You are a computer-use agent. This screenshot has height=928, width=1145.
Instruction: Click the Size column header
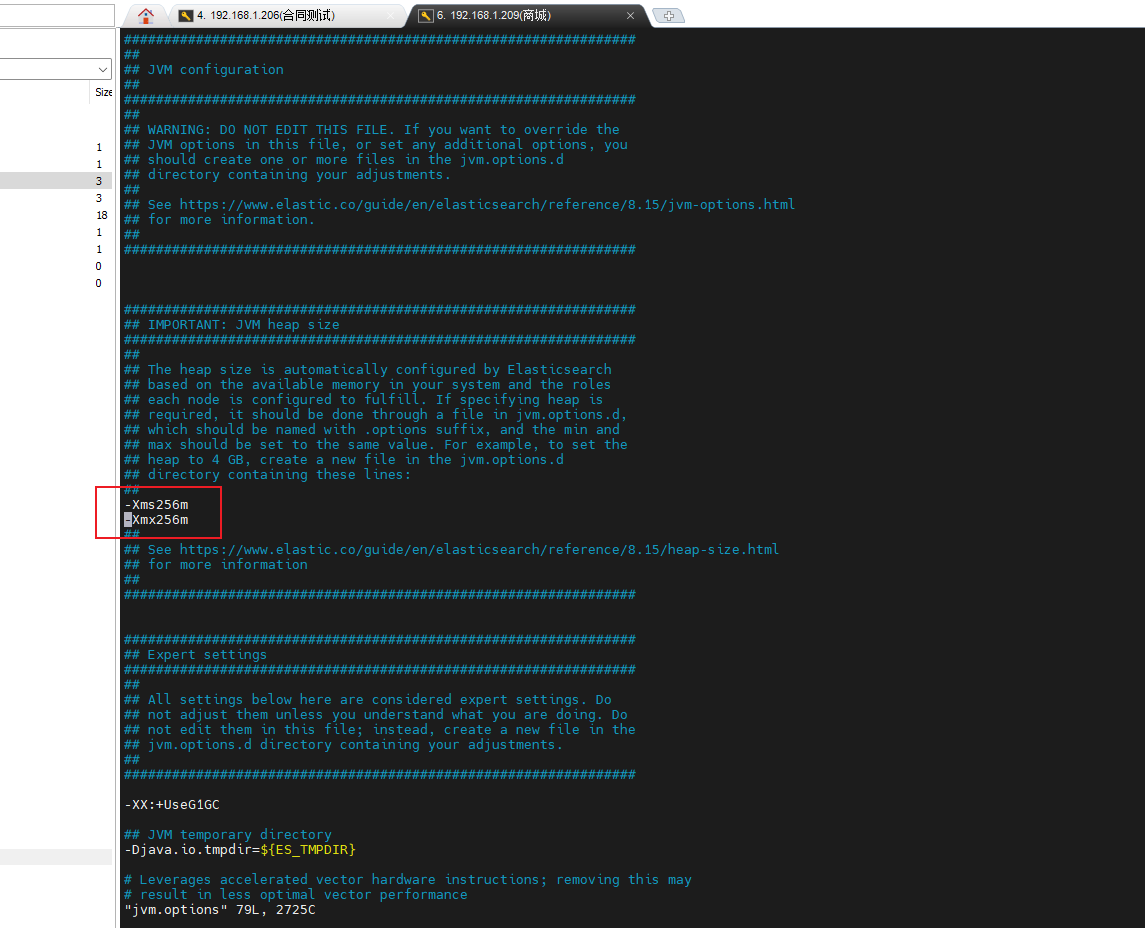point(104,92)
